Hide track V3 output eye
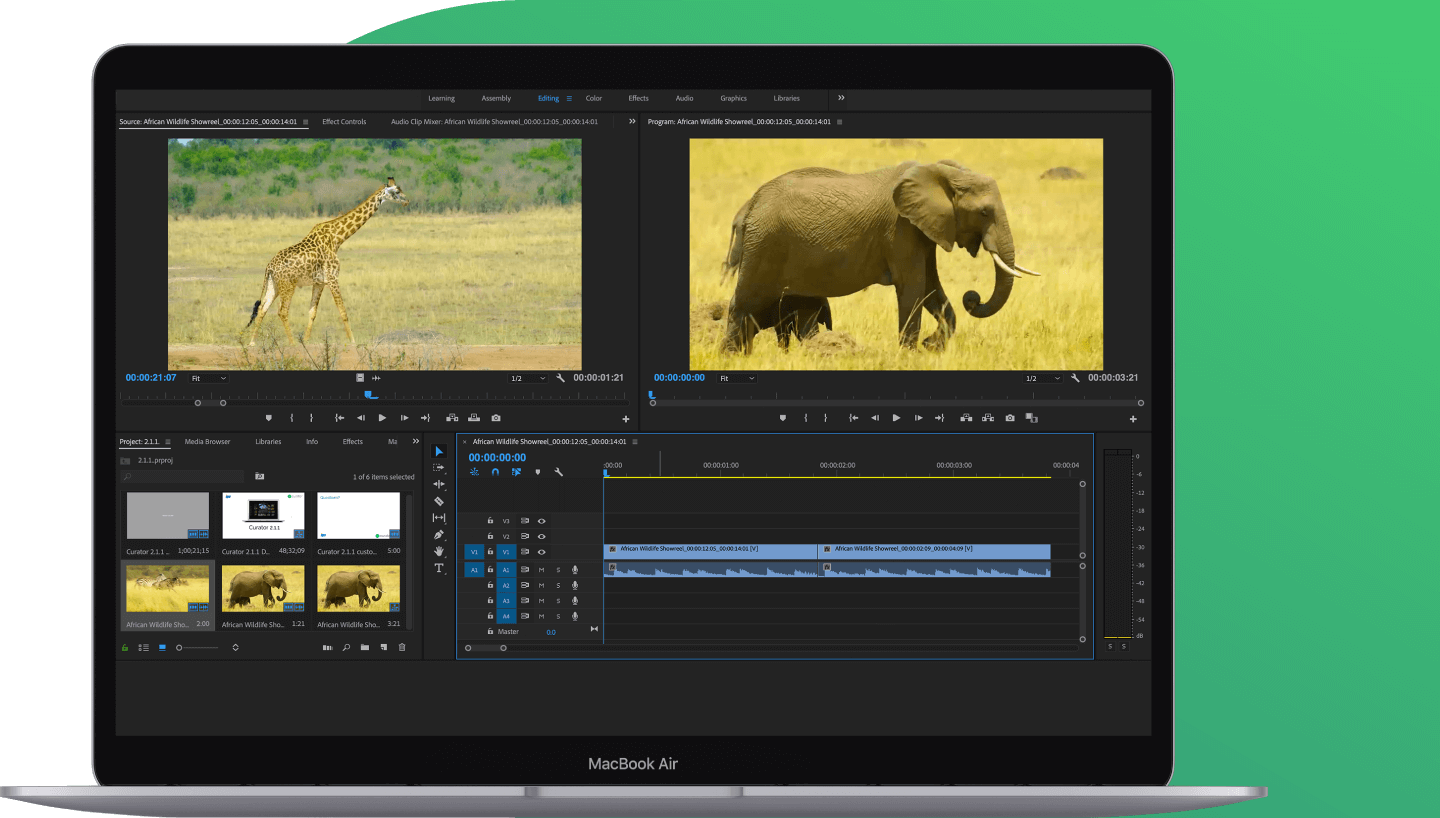The image size is (1440, 818). coord(542,521)
